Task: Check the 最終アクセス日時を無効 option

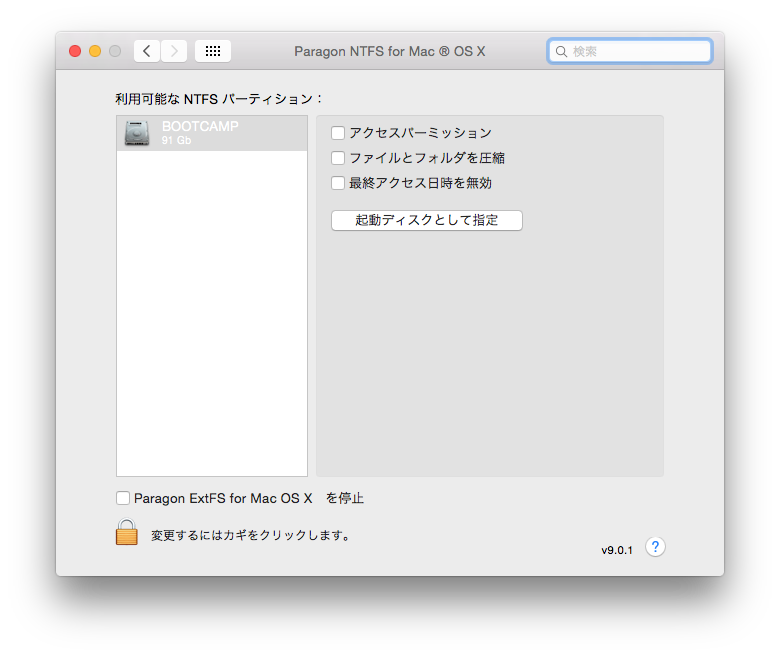Action: coord(338,183)
